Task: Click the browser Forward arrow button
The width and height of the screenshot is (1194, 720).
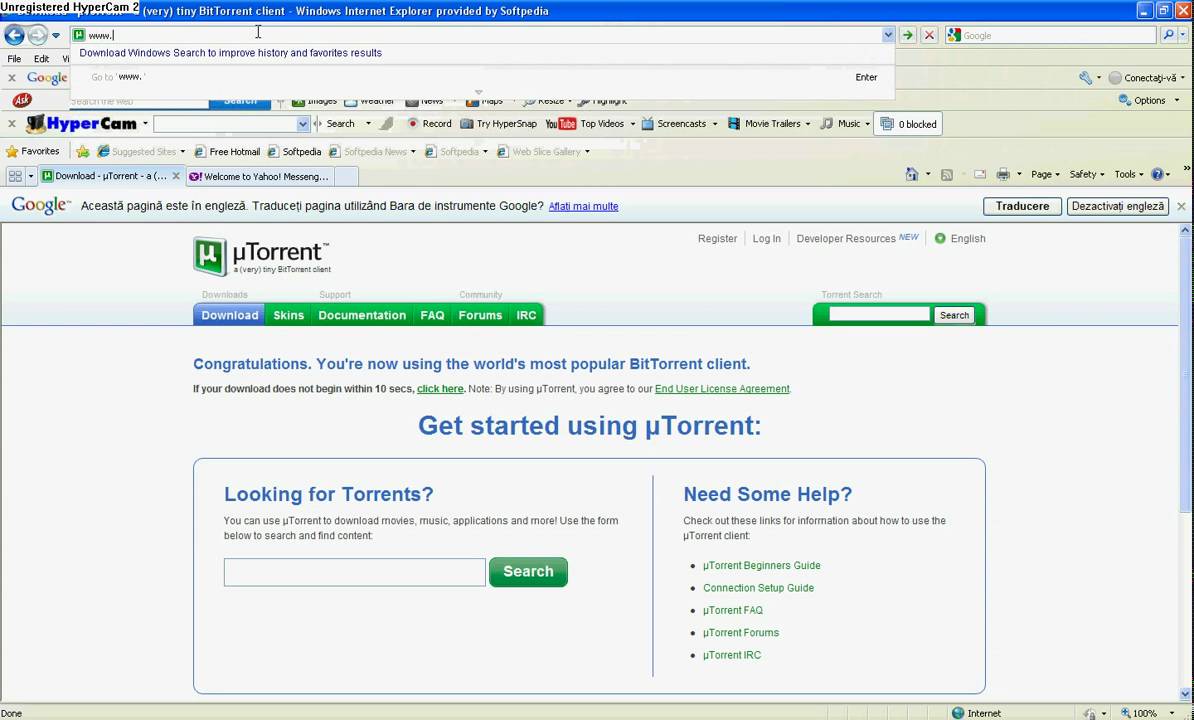Action: 37,35
